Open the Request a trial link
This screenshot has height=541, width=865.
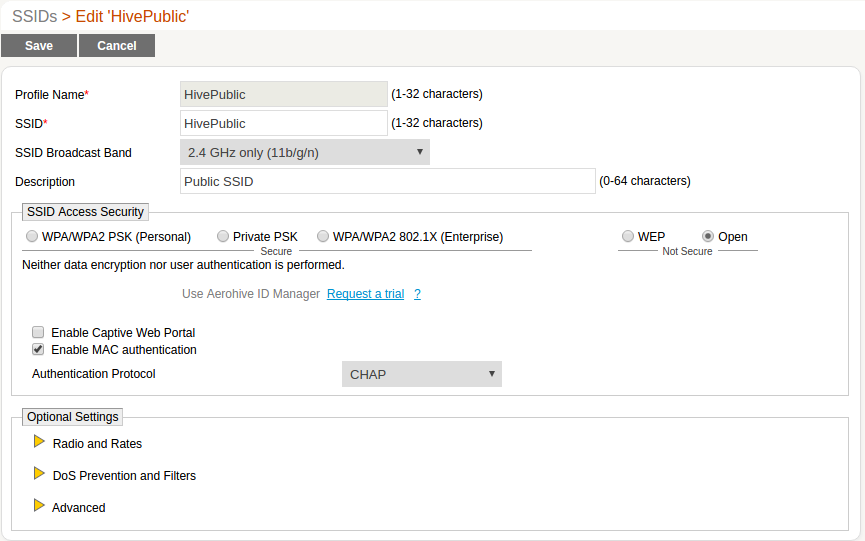365,294
